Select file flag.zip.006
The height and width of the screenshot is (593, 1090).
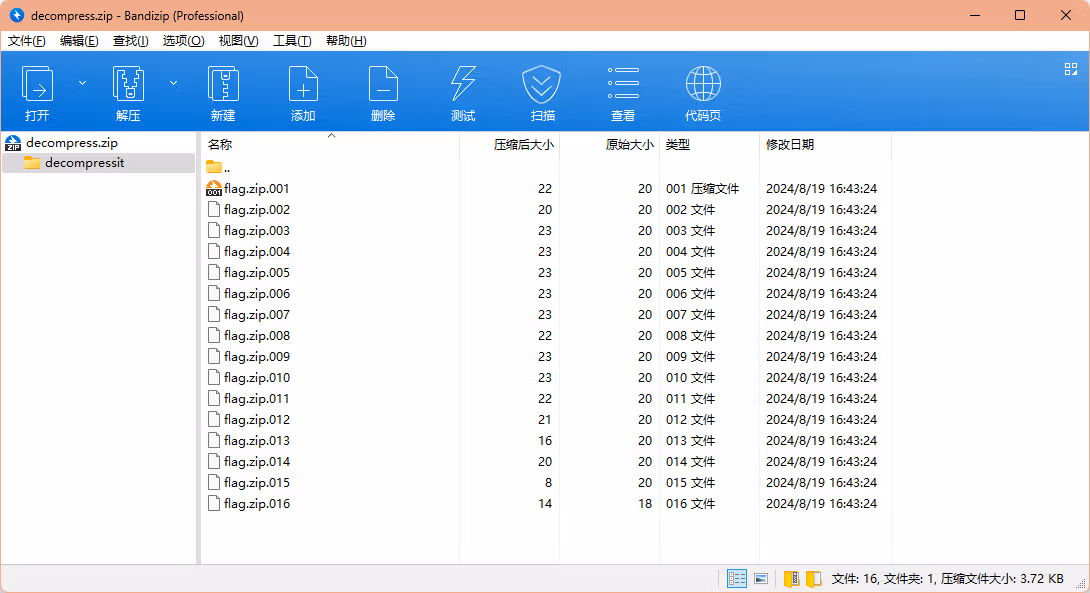point(257,293)
